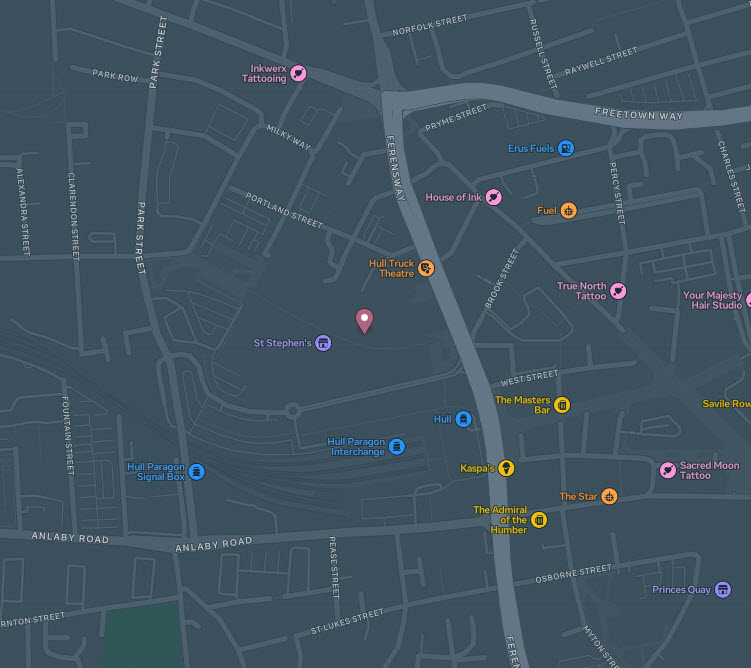751x668 pixels.
Task: Select the Hull Truck Theatre label
Action: pos(391,268)
